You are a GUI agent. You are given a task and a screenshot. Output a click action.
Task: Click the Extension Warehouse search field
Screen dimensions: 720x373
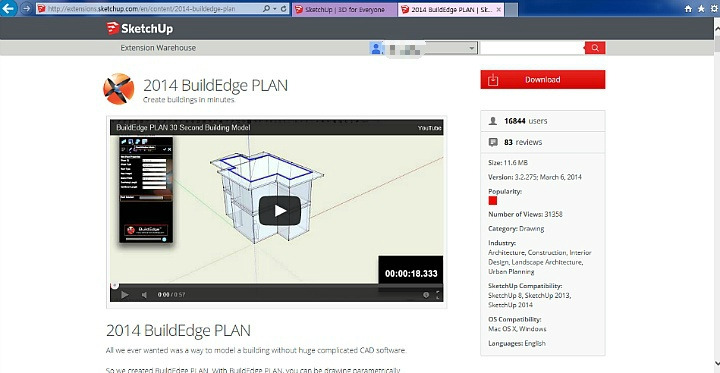532,48
